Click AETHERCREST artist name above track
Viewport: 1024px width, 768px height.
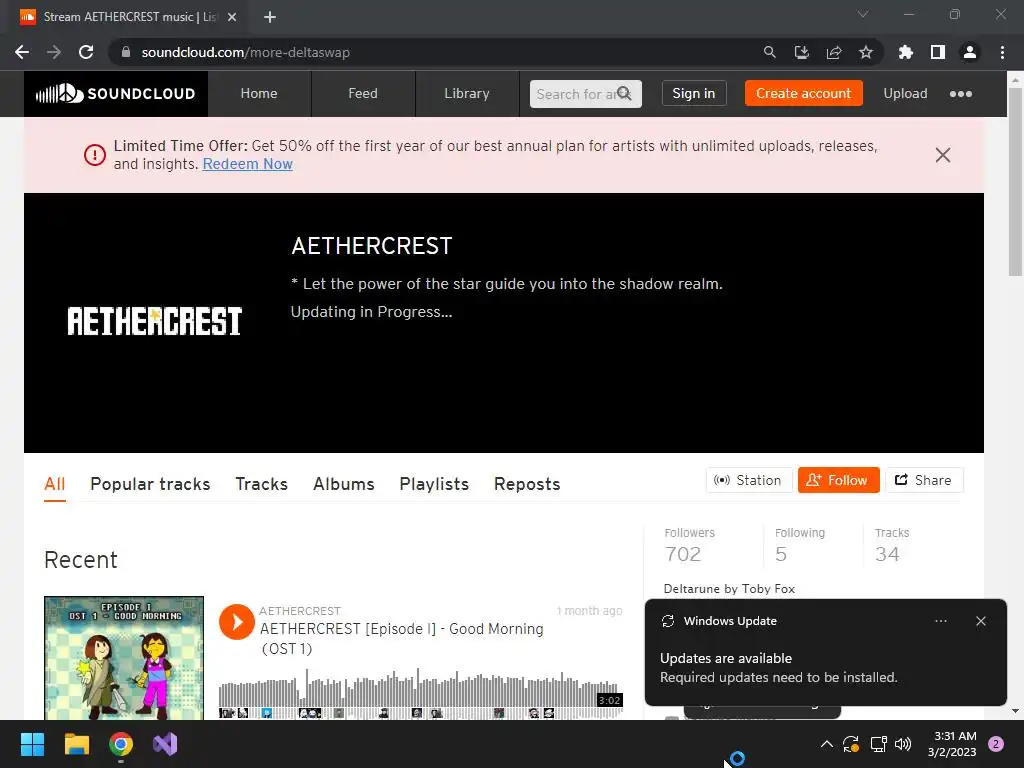tap(300, 611)
